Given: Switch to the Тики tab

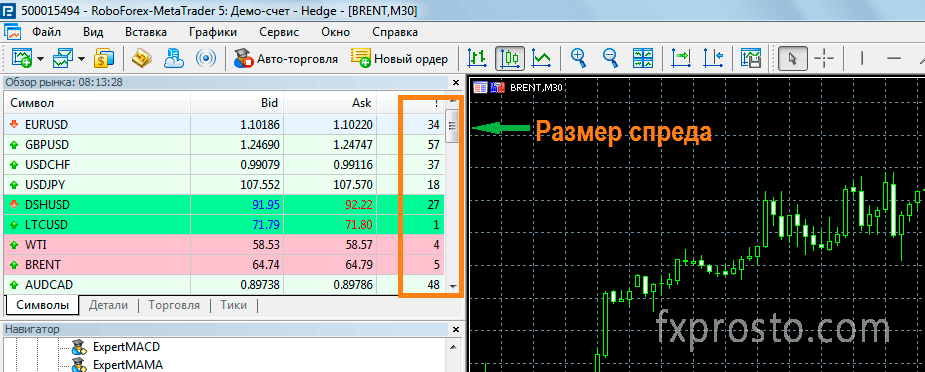Looking at the screenshot, I should coord(234,305).
